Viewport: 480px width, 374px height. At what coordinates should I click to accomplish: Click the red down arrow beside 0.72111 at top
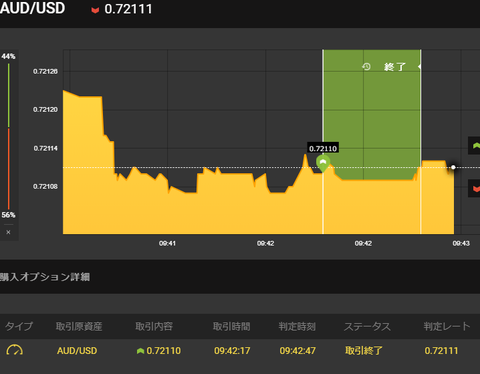pos(95,10)
